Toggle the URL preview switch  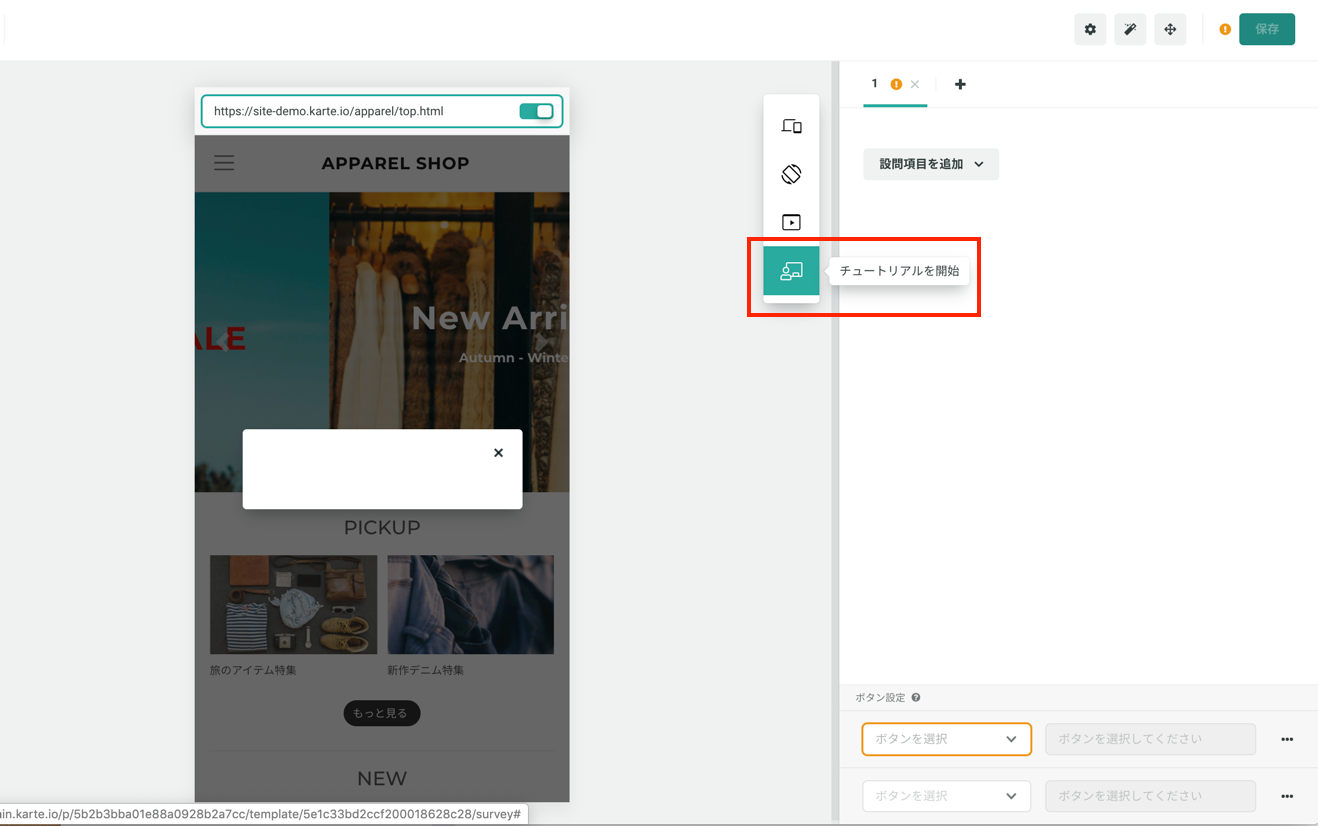(x=537, y=111)
